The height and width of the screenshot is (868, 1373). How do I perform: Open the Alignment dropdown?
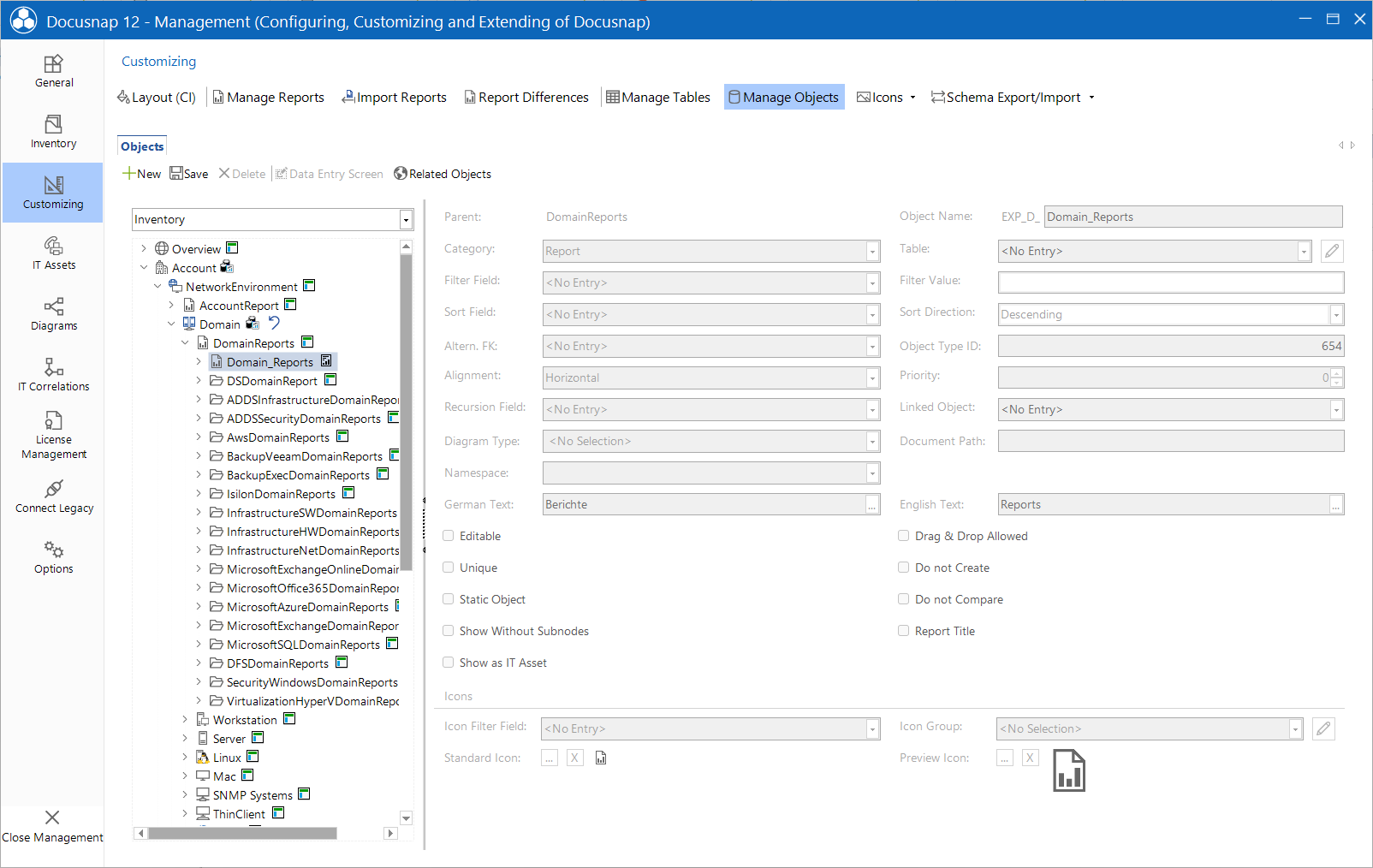[872, 378]
